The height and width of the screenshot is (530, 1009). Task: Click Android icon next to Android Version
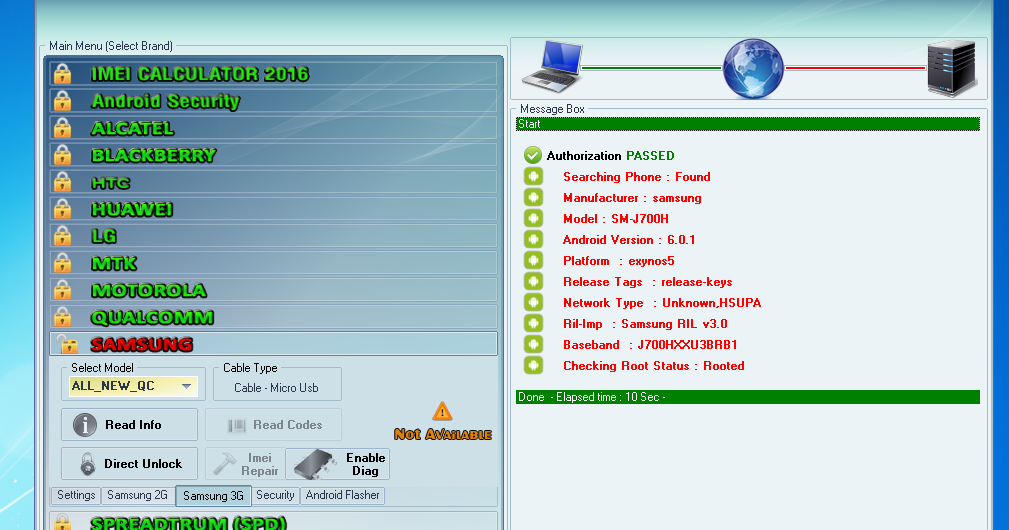(x=533, y=239)
